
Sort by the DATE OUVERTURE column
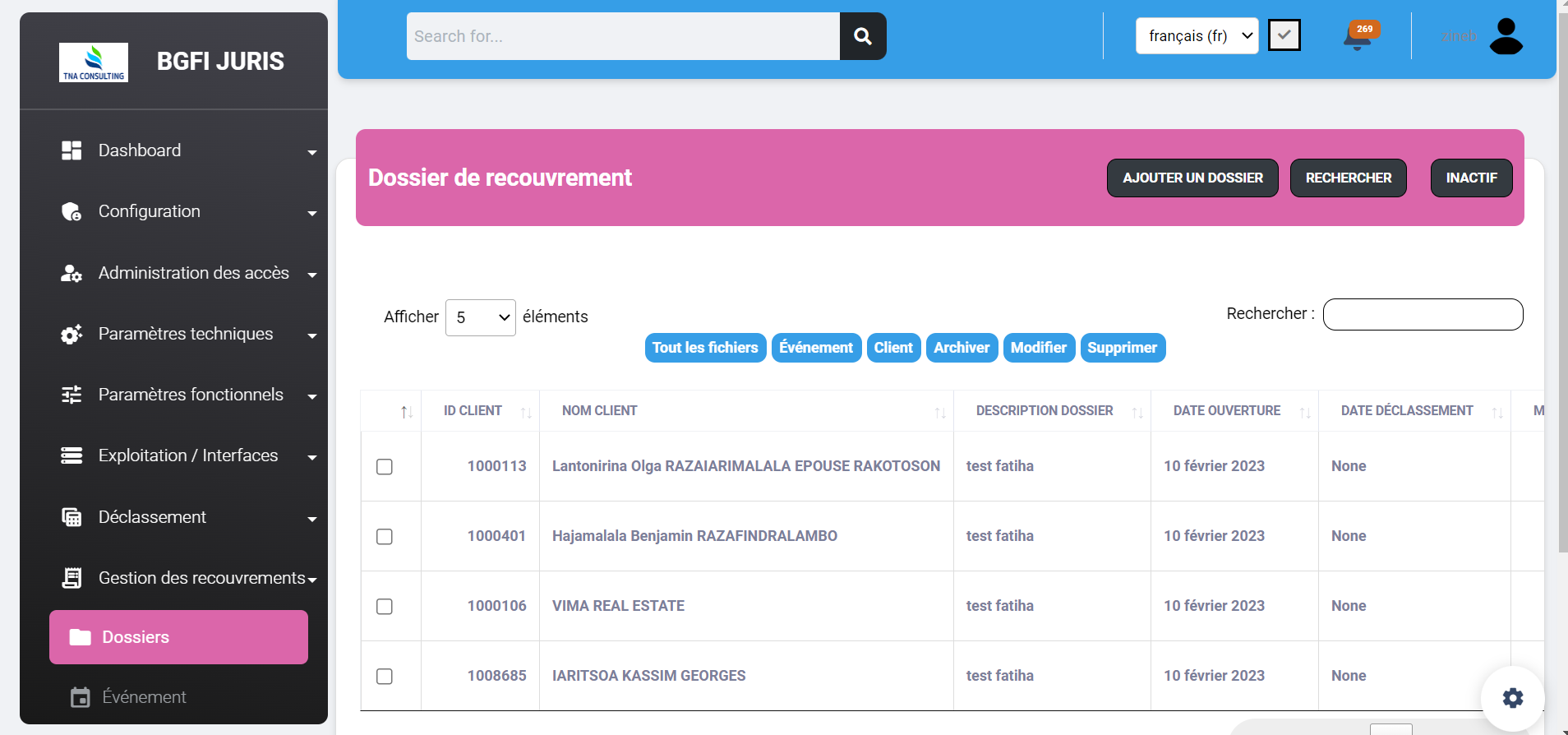coord(1227,410)
